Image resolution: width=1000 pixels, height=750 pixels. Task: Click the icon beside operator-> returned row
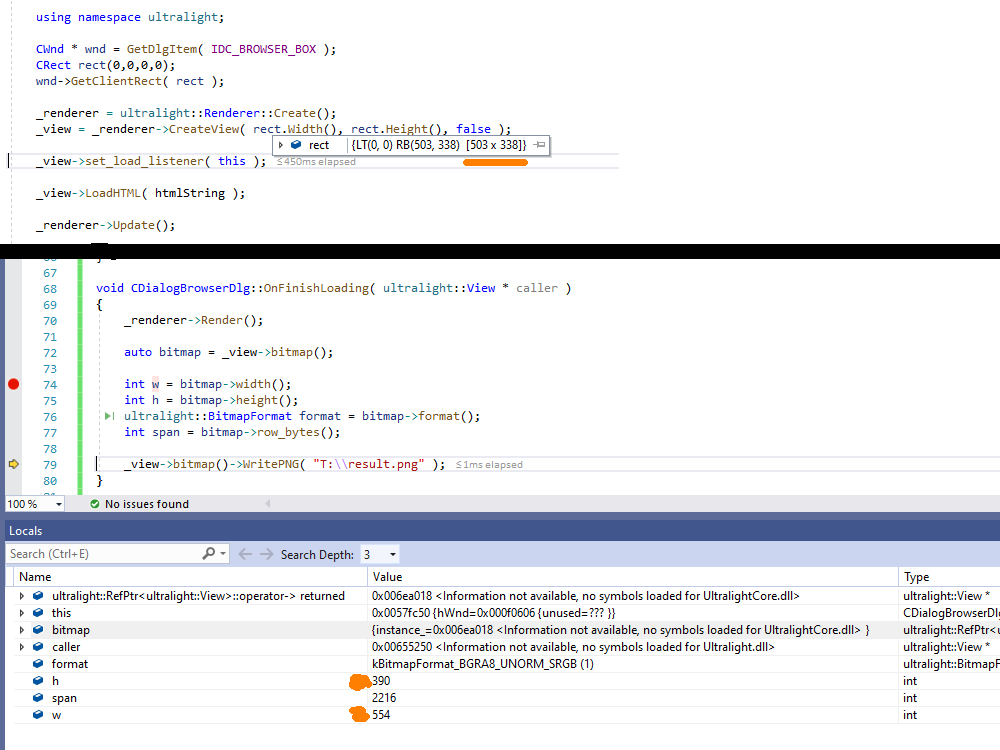(x=38, y=596)
